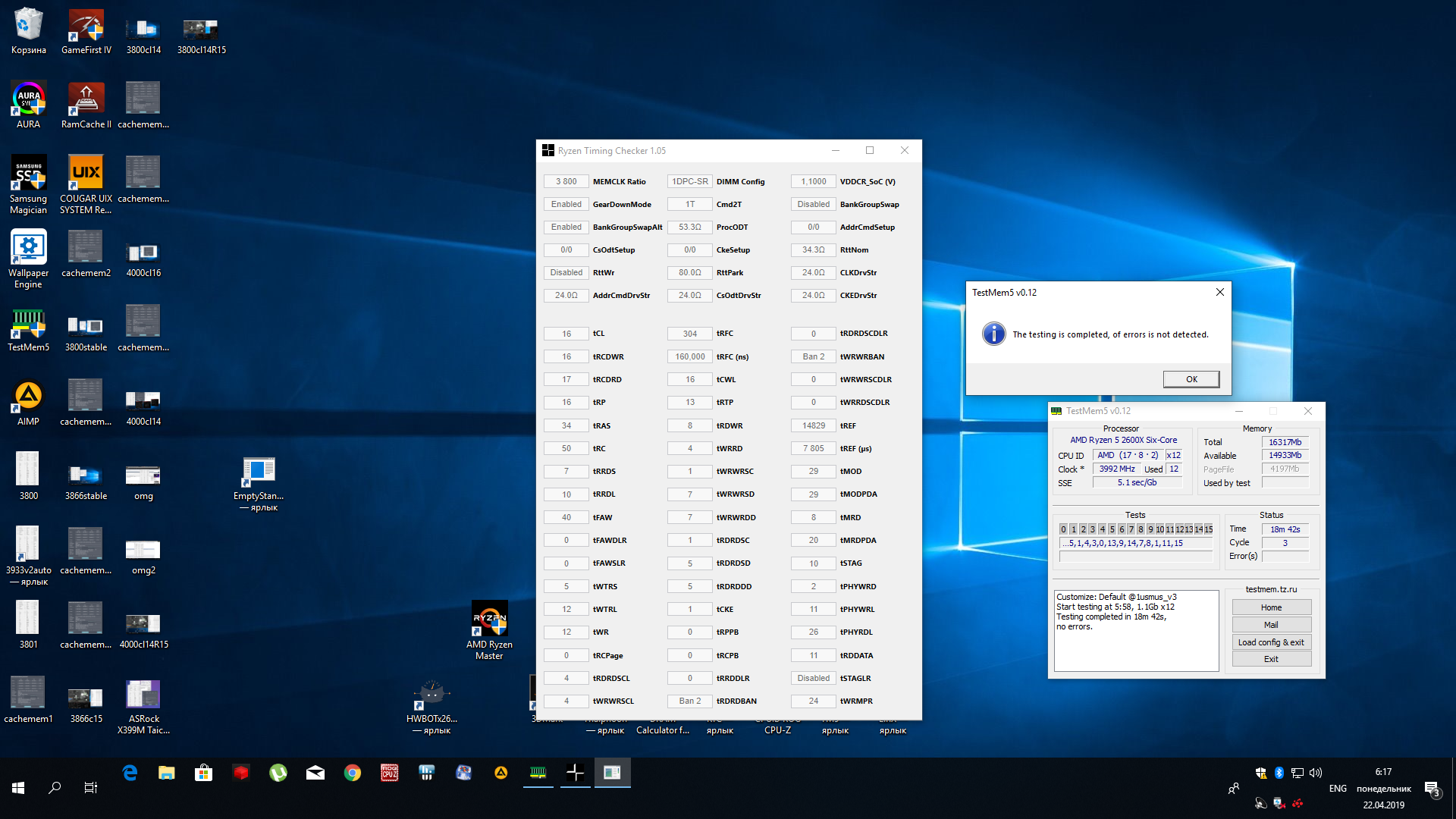
Task: Click the ENG language indicator in tray
Action: click(x=1338, y=789)
